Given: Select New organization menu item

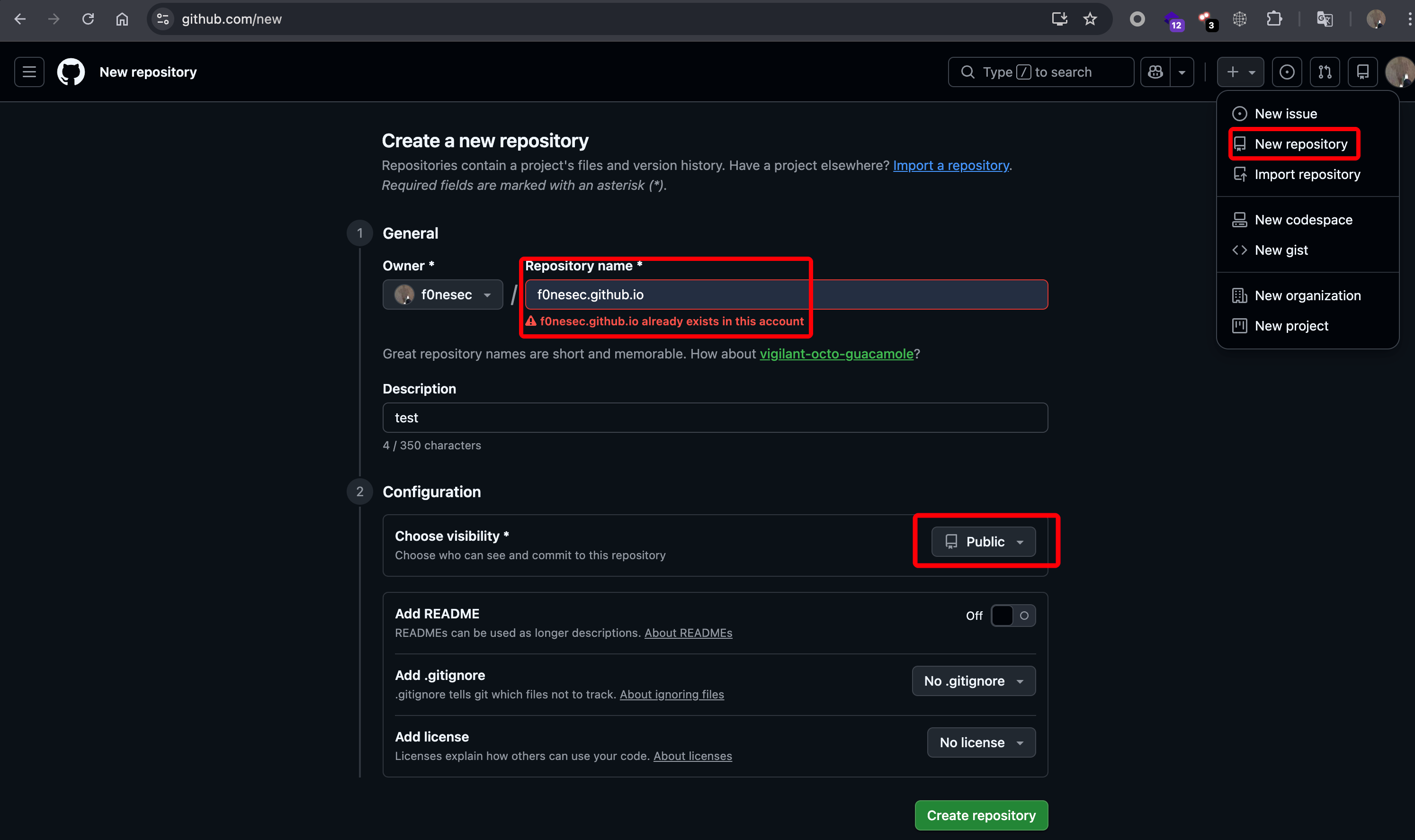Looking at the screenshot, I should point(1307,295).
